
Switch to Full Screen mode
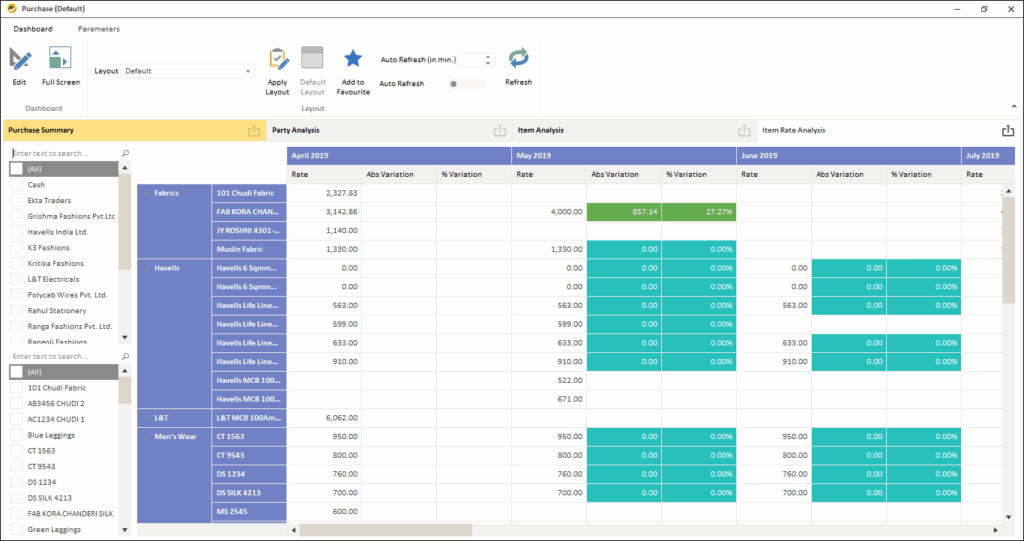pos(60,59)
